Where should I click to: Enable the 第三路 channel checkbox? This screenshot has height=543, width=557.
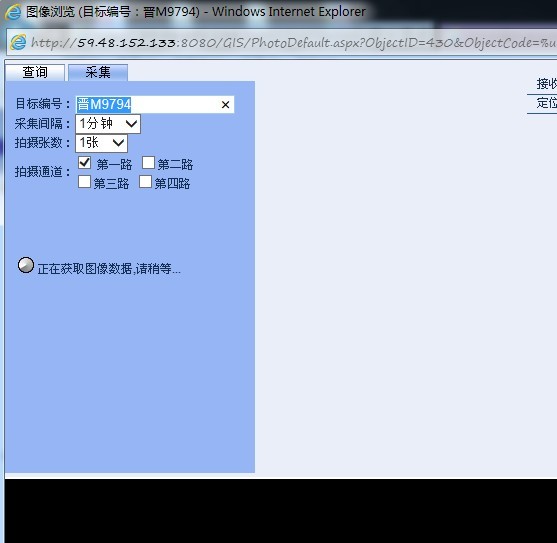[84, 181]
